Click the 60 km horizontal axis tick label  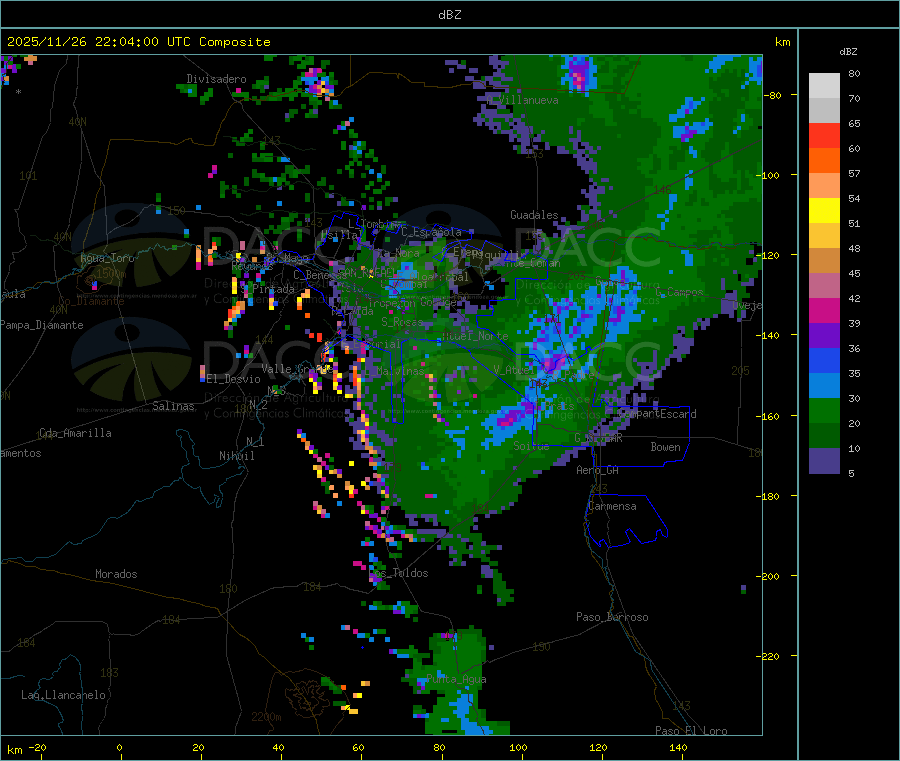click(x=358, y=747)
